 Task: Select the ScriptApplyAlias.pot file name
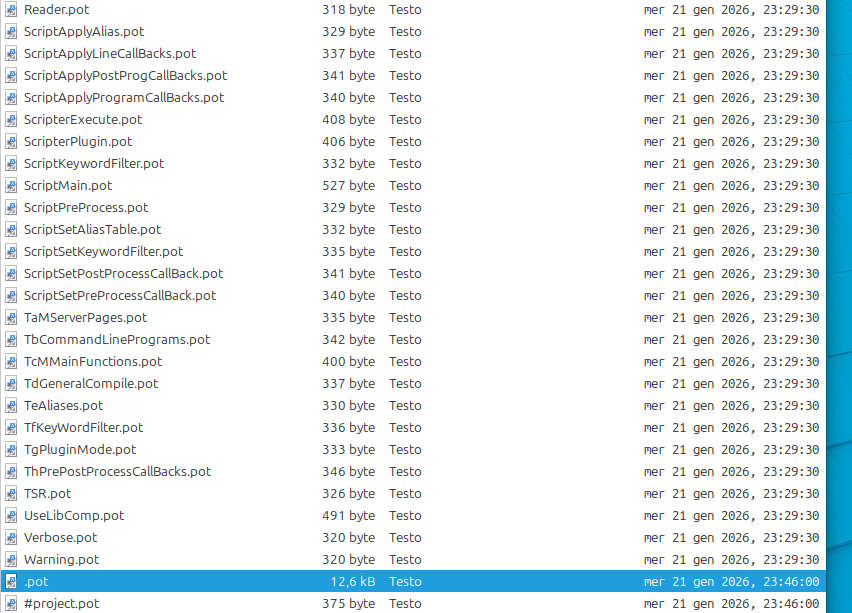83,31
